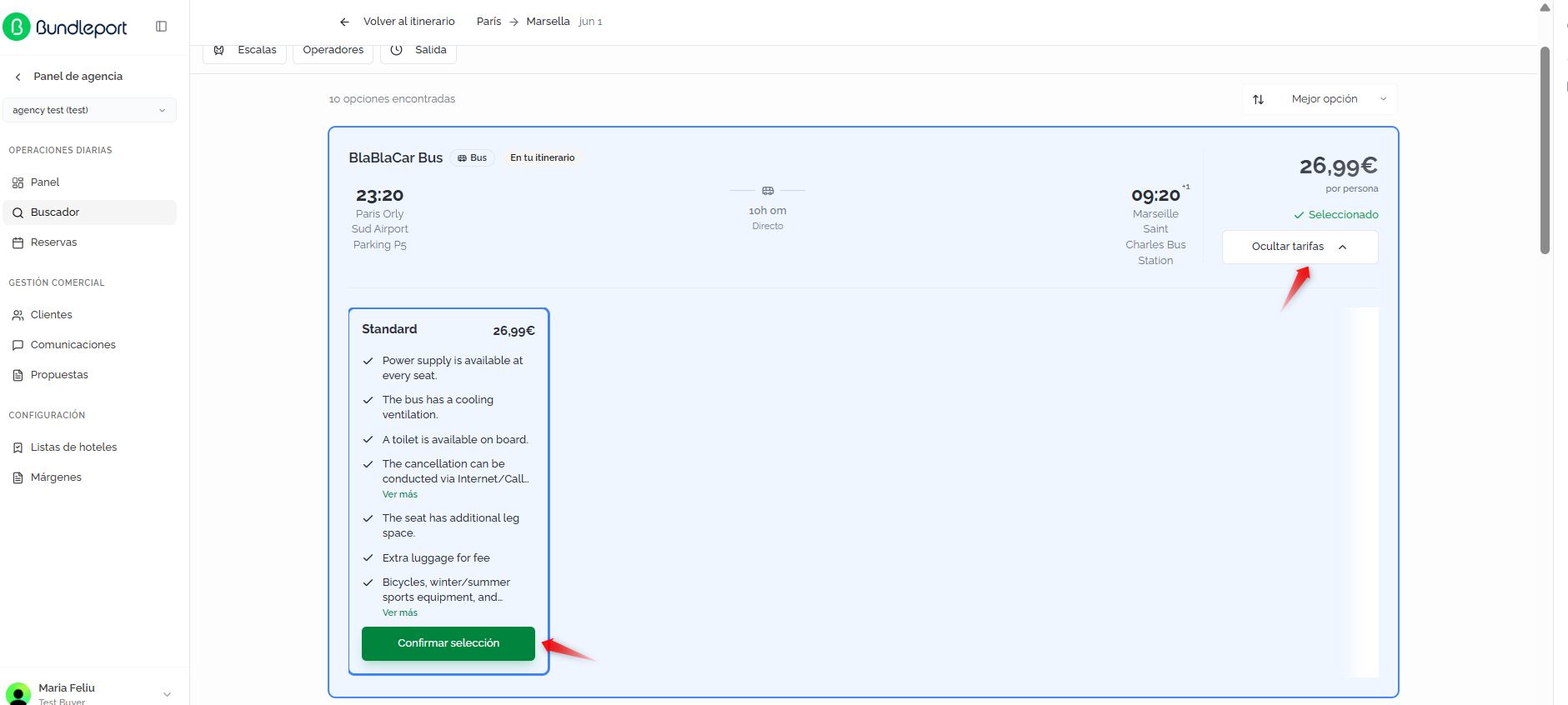
Task: Click the green Seleccionado check mark
Action: click(1299, 215)
